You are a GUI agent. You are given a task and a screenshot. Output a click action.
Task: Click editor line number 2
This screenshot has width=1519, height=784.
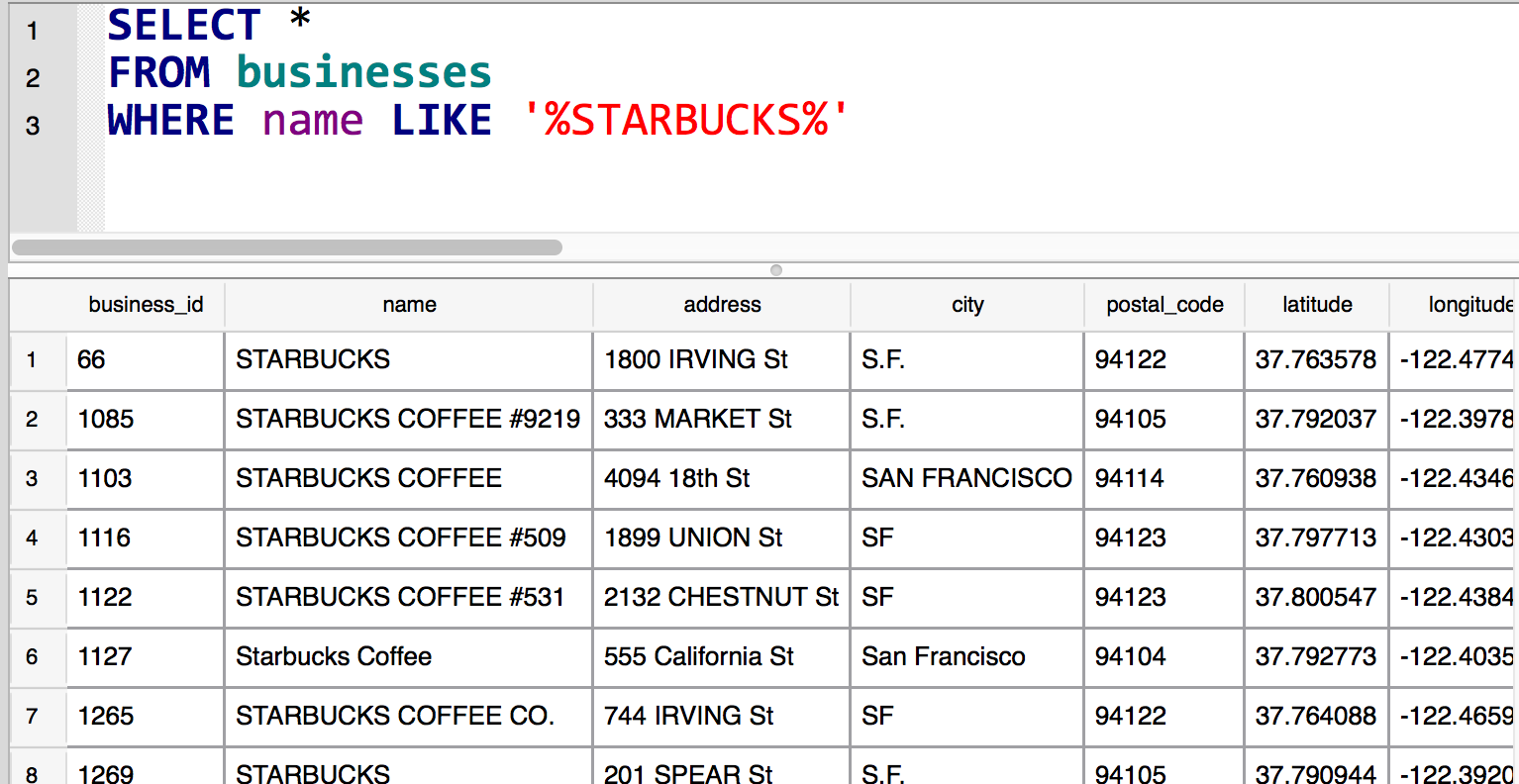pyautogui.click(x=33, y=77)
